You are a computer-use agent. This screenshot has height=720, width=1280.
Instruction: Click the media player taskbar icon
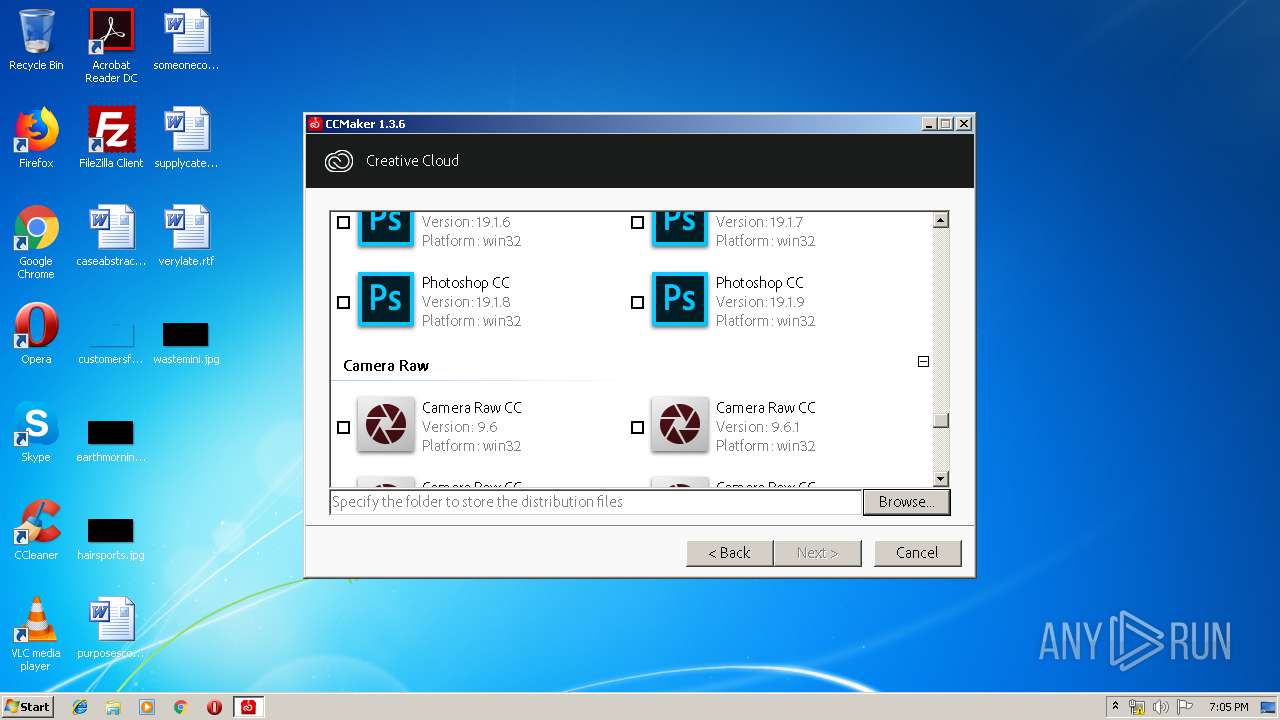[x=147, y=707]
